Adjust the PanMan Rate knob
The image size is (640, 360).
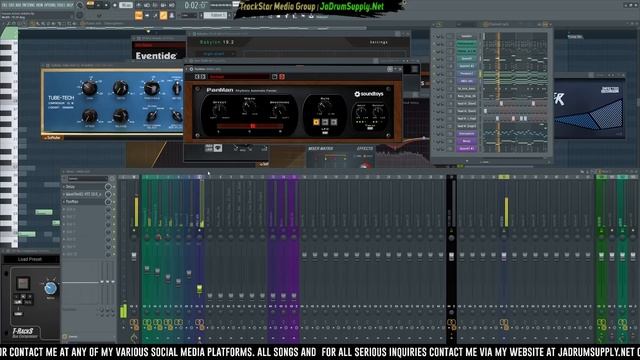point(324,107)
